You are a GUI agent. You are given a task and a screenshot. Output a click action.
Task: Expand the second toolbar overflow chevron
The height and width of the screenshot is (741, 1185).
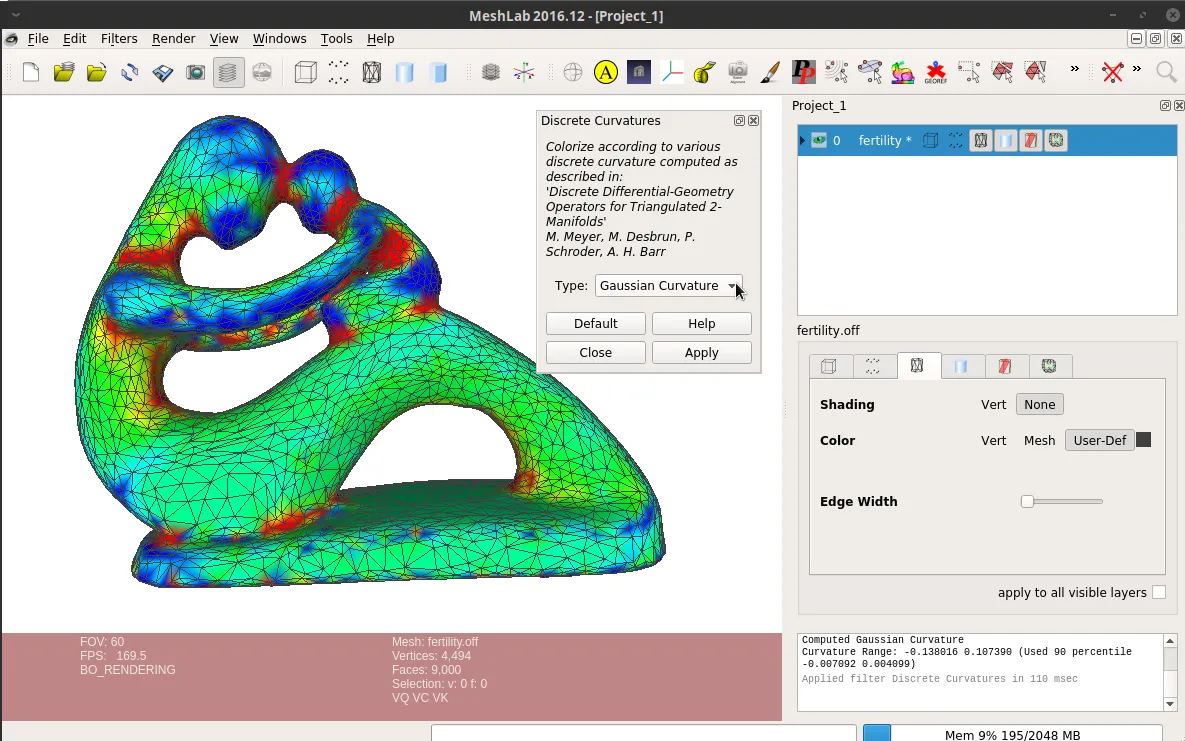pyautogui.click(x=1137, y=69)
